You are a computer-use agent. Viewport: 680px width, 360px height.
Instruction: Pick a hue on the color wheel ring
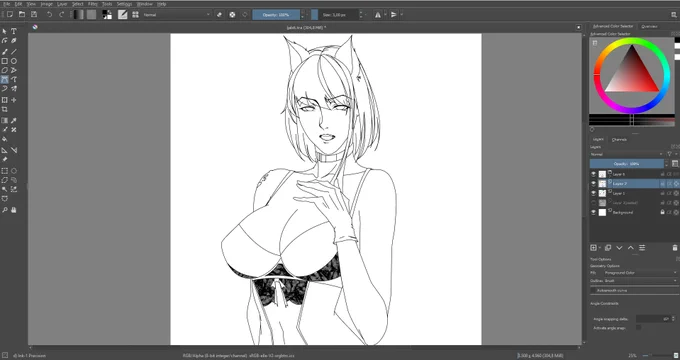tap(632, 42)
